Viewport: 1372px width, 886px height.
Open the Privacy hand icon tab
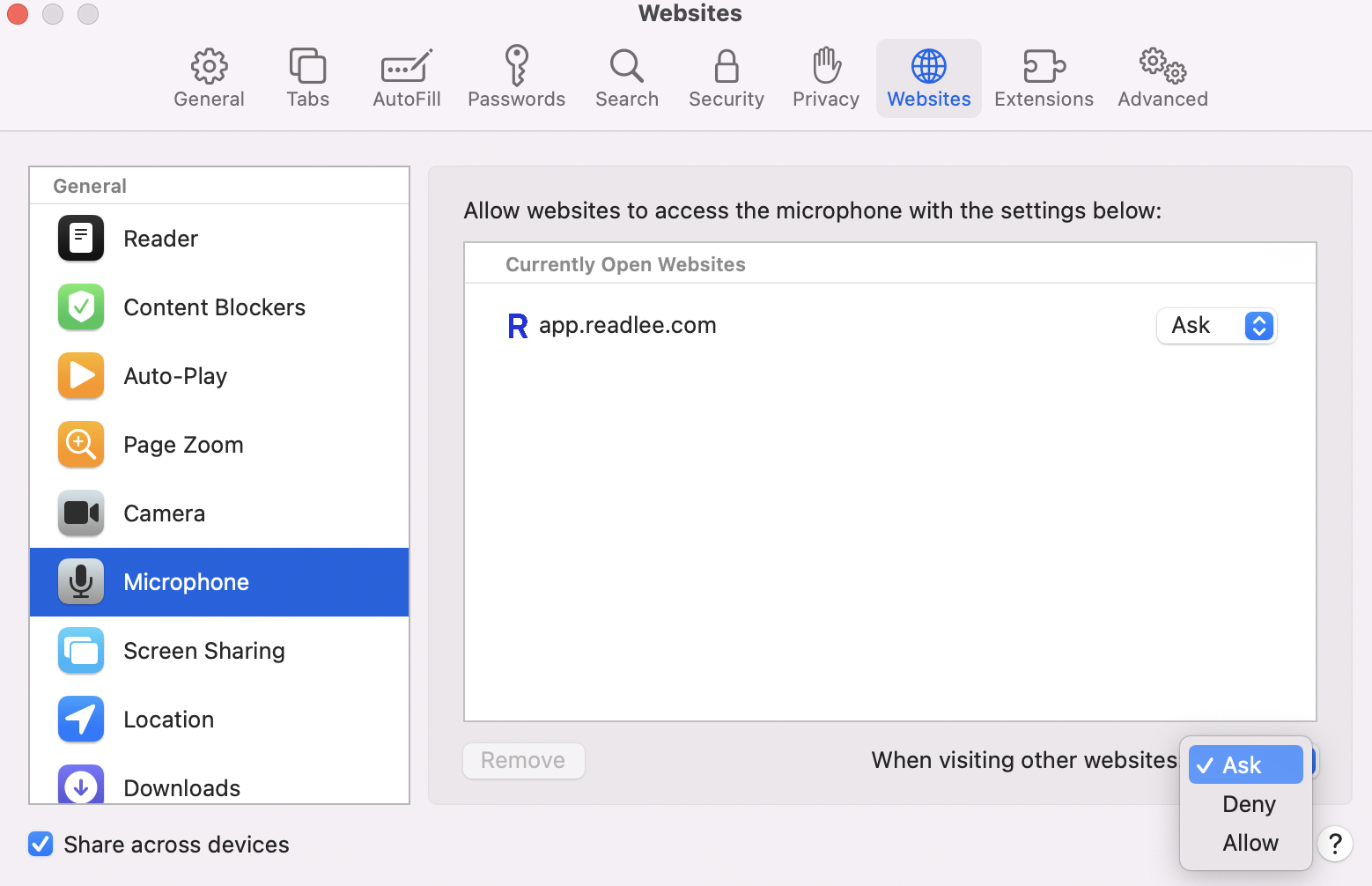(826, 78)
